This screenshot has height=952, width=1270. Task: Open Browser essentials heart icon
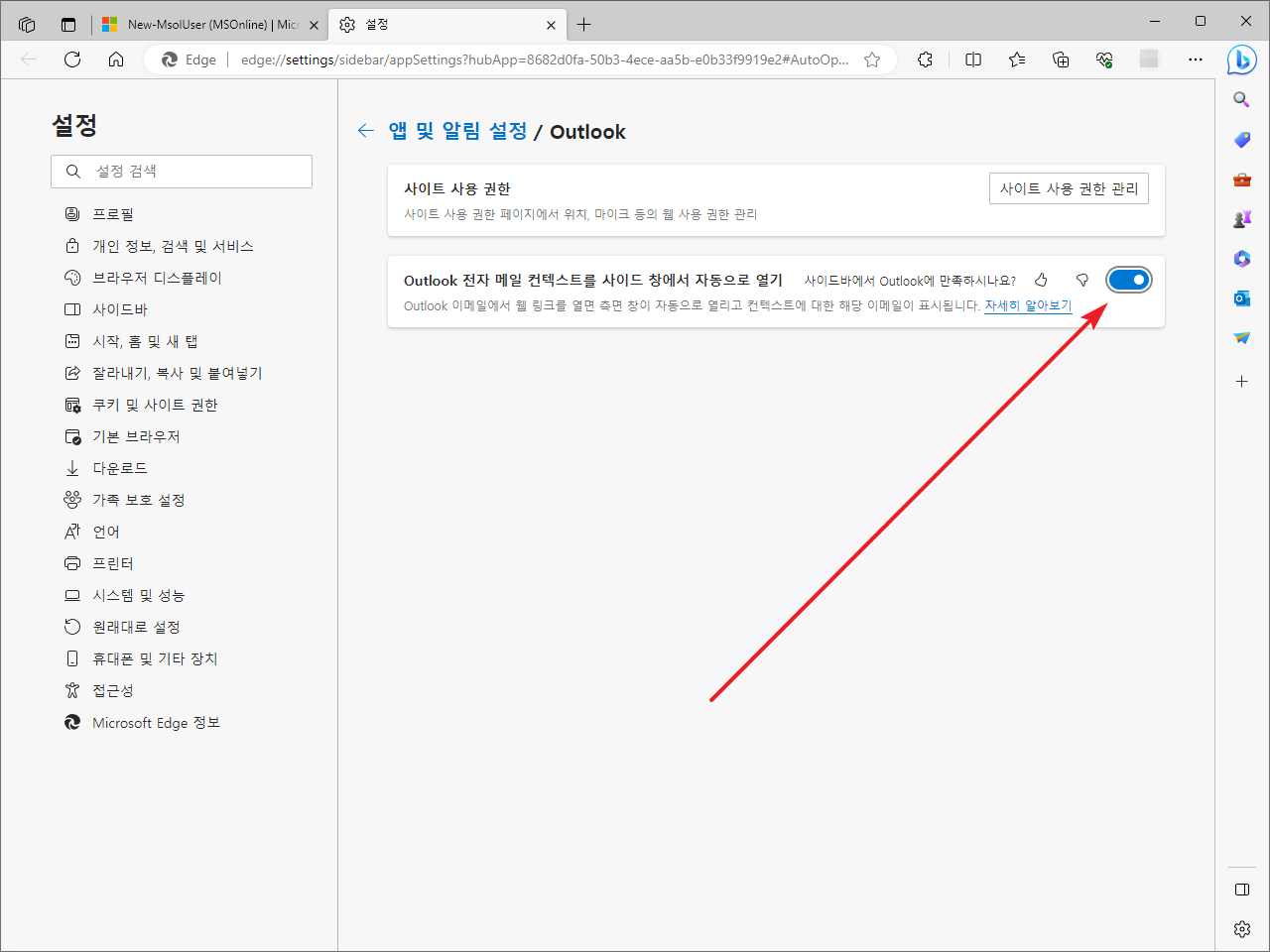(1104, 59)
